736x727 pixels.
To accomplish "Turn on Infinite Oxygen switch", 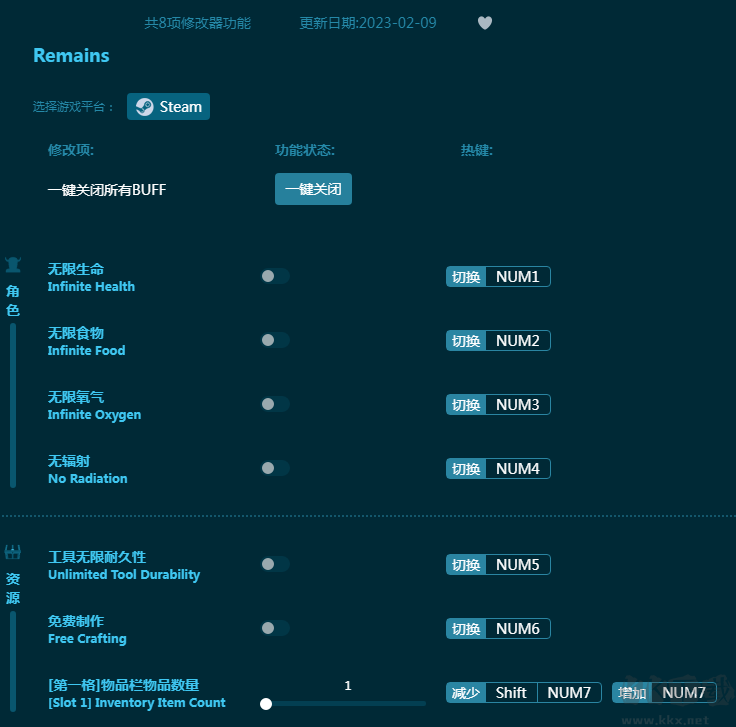I will (274, 404).
